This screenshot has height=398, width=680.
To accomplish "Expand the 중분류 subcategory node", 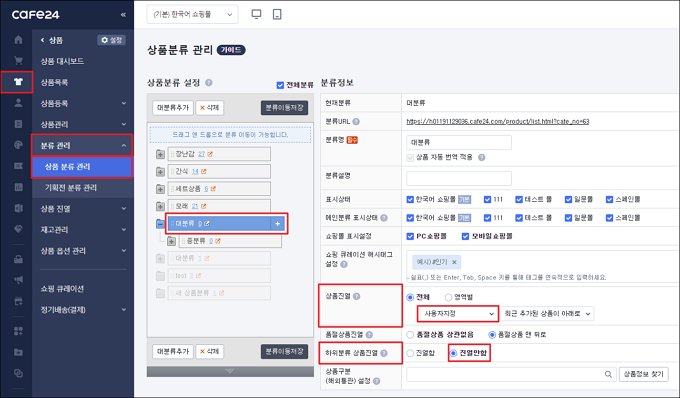I will 171,241.
